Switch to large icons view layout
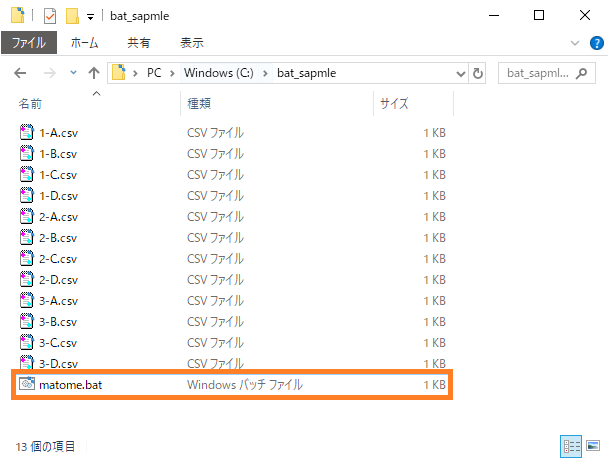 click(x=593, y=446)
